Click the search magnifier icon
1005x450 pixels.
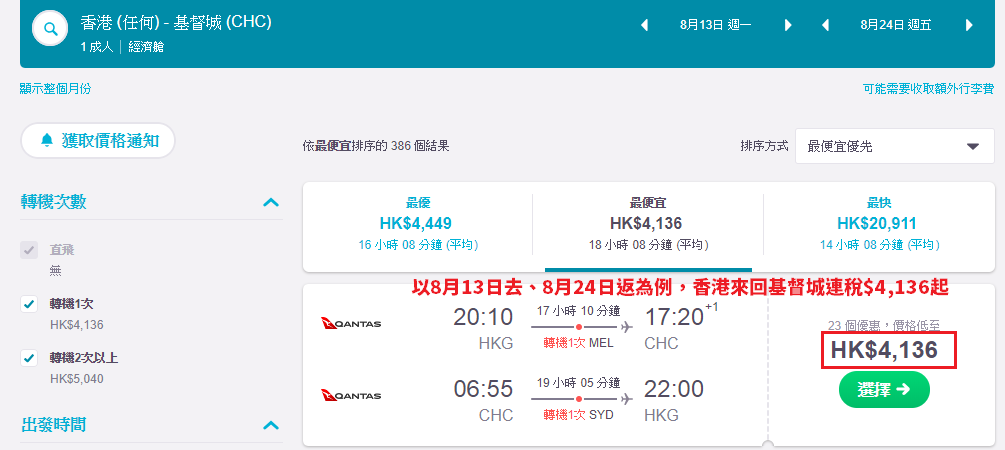pyautogui.click(x=51, y=29)
